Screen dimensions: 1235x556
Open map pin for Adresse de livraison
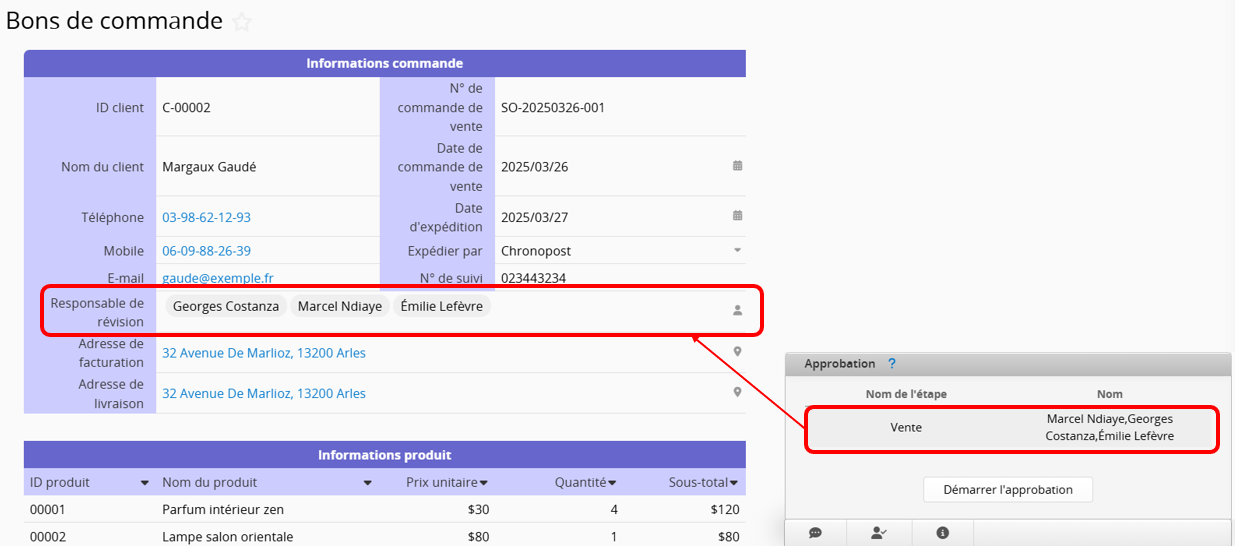click(x=737, y=393)
